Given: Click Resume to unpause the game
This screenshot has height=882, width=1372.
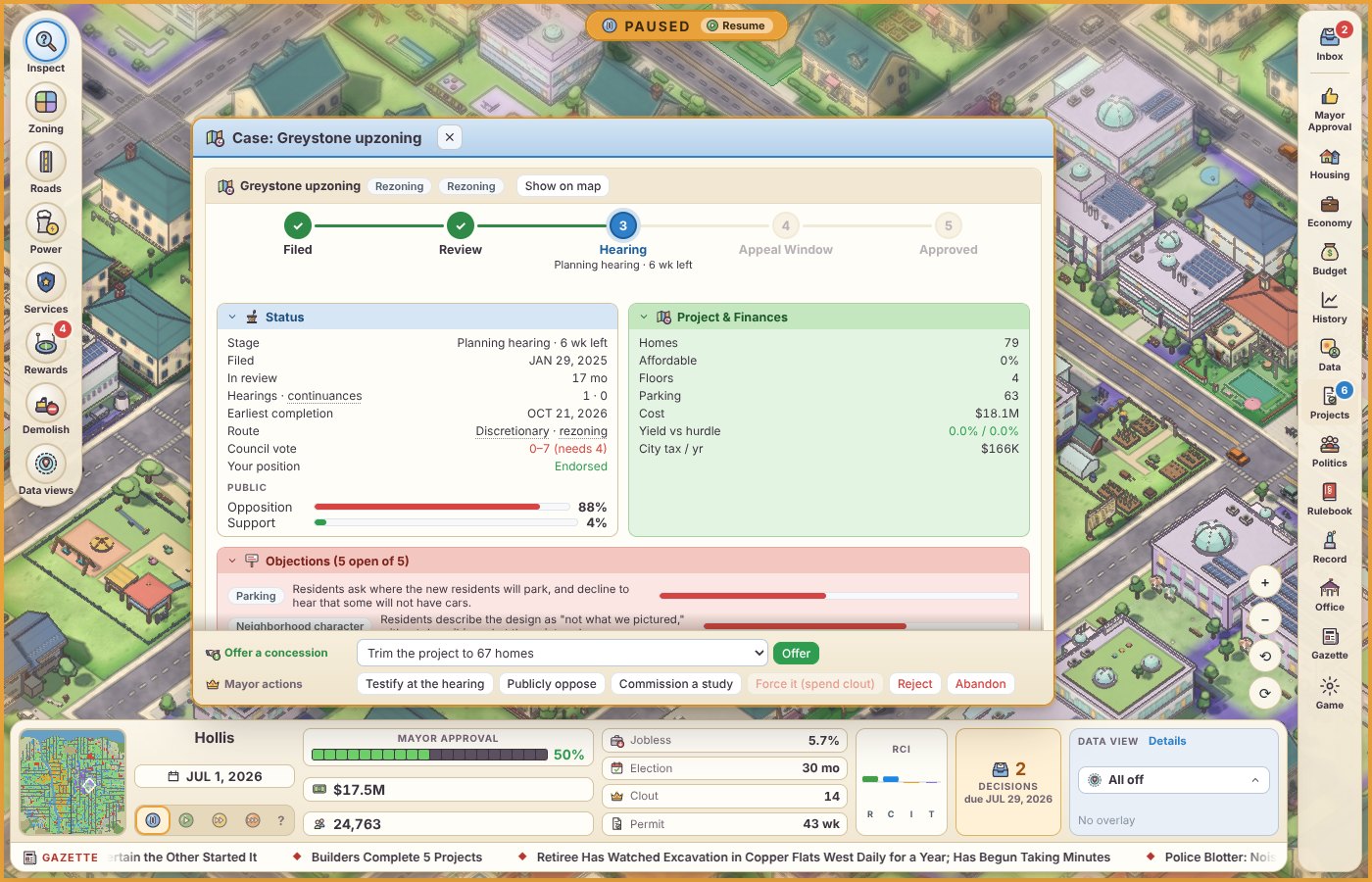Looking at the screenshot, I should (736, 26).
